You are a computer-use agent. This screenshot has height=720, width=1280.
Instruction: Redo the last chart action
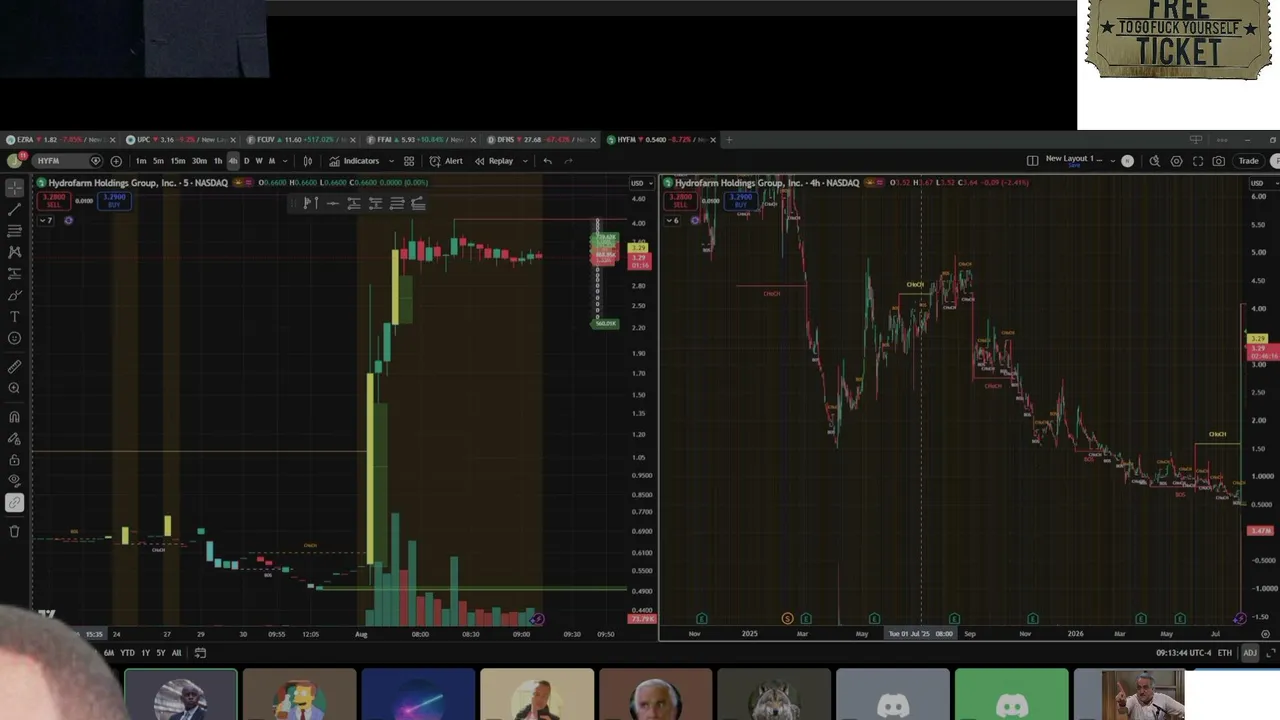point(568,161)
